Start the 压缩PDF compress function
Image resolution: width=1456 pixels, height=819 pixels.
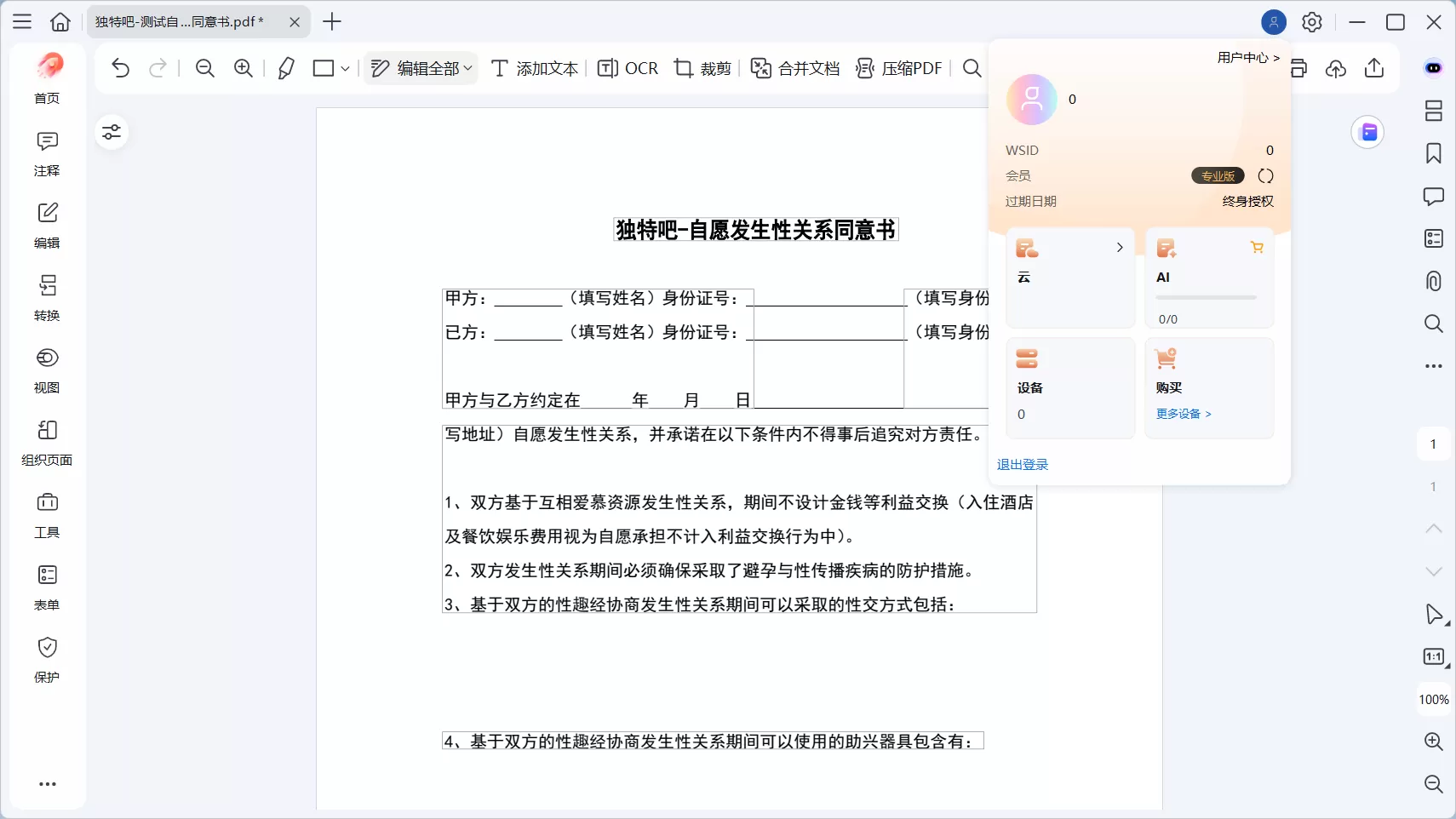[899, 68]
